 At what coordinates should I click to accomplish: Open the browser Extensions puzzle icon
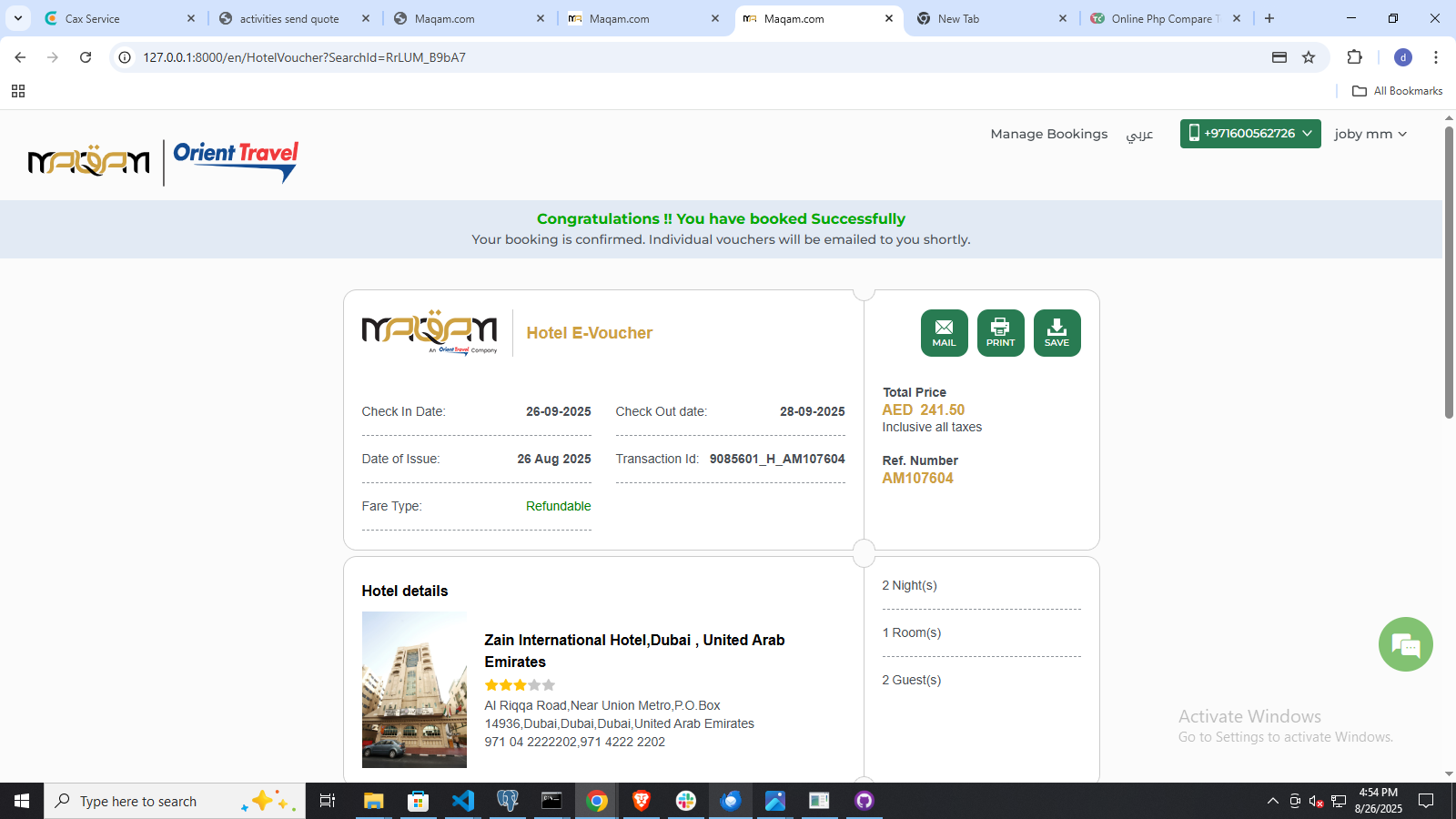(x=1354, y=57)
